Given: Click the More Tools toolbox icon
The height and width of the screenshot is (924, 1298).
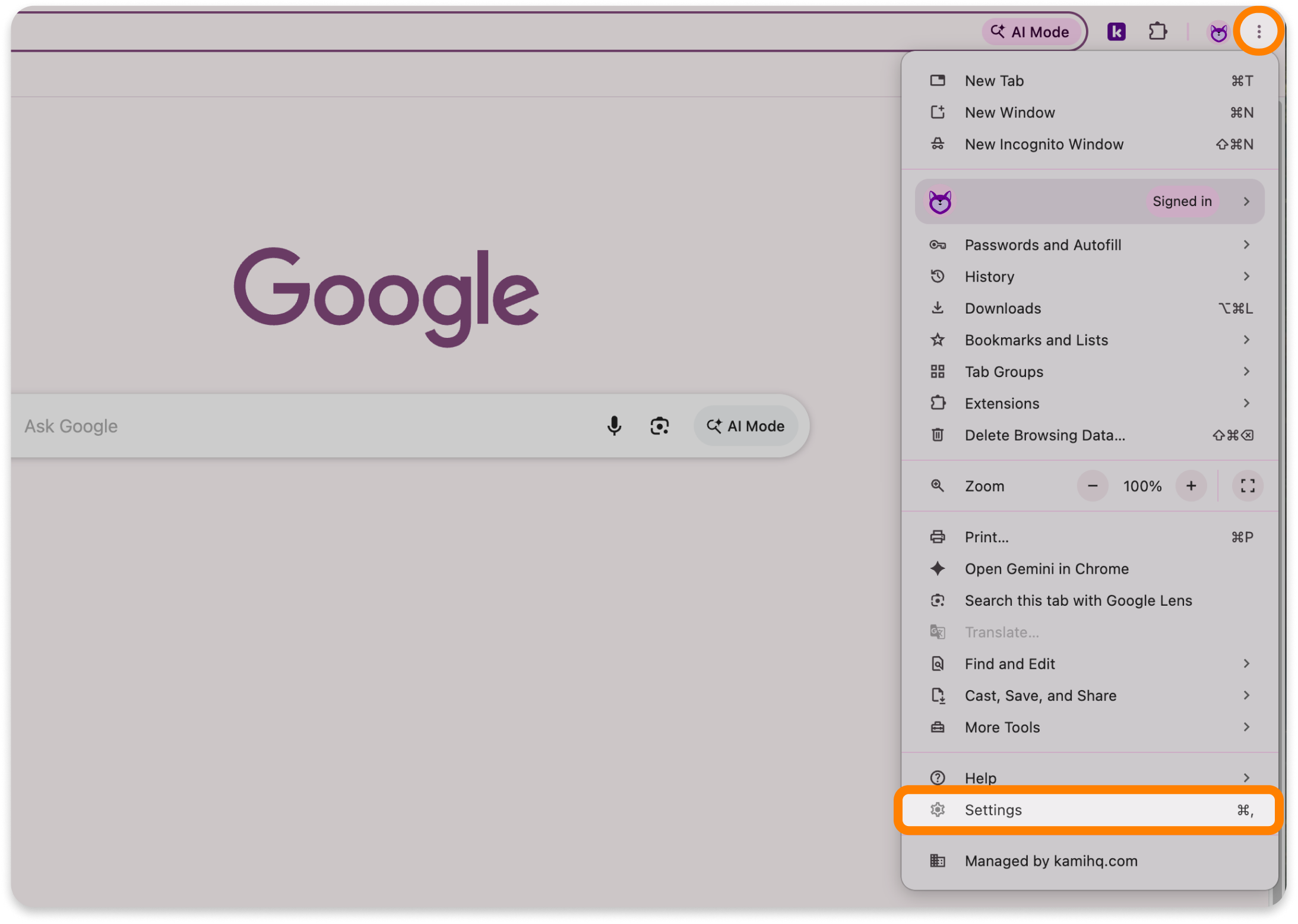Looking at the screenshot, I should coord(938,727).
